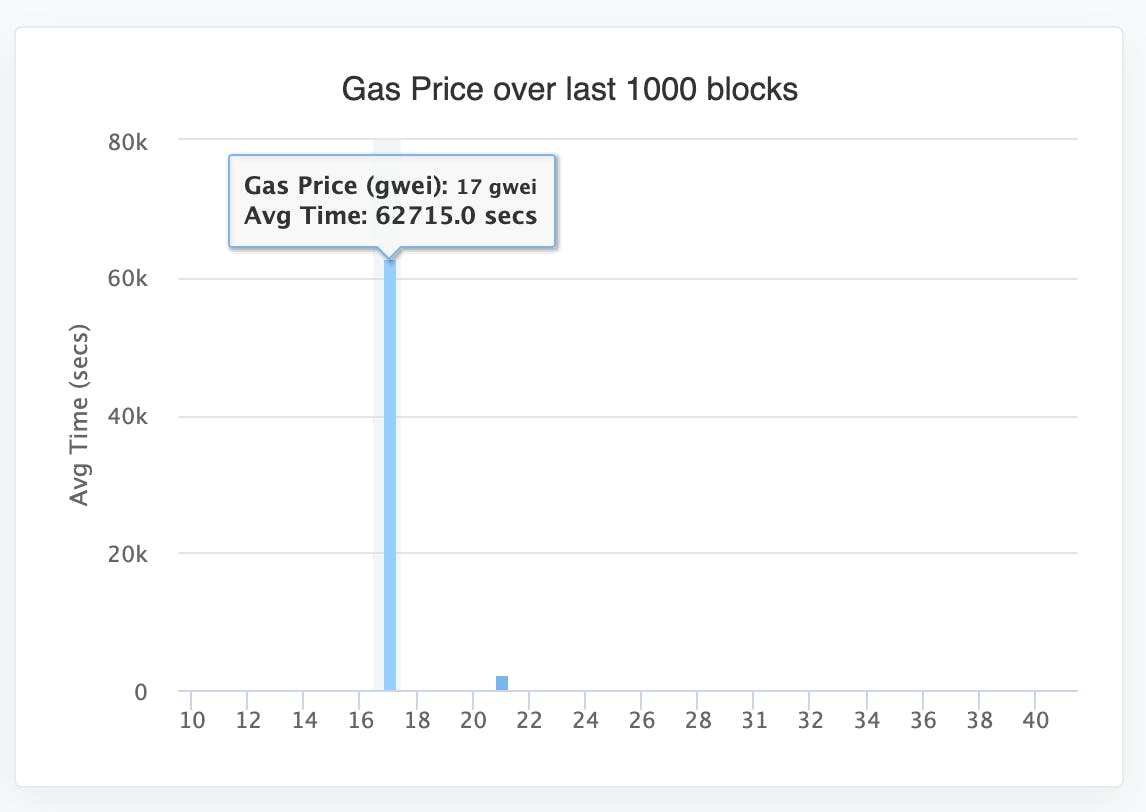Click the 20k y-axis label
Screen dimensions: 1146x812
click(x=128, y=554)
